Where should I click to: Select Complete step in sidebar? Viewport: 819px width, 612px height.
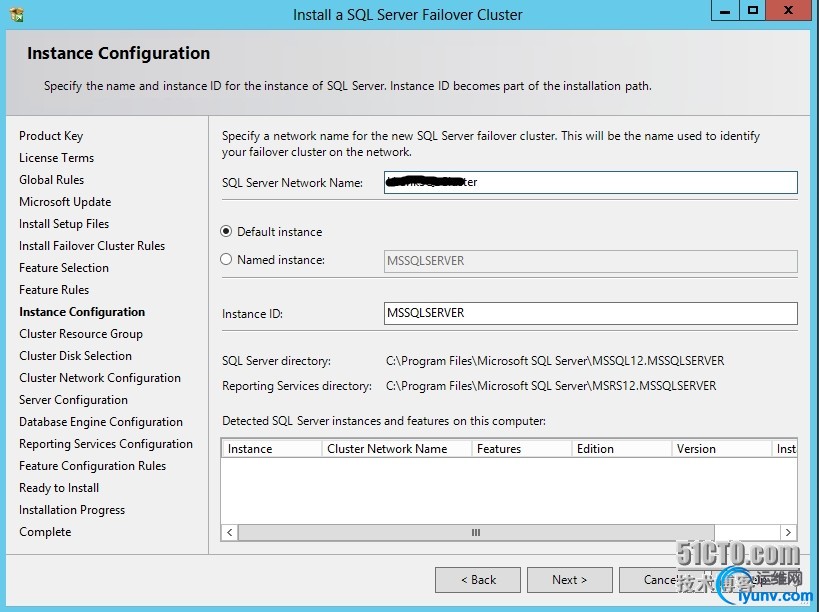click(x=45, y=532)
